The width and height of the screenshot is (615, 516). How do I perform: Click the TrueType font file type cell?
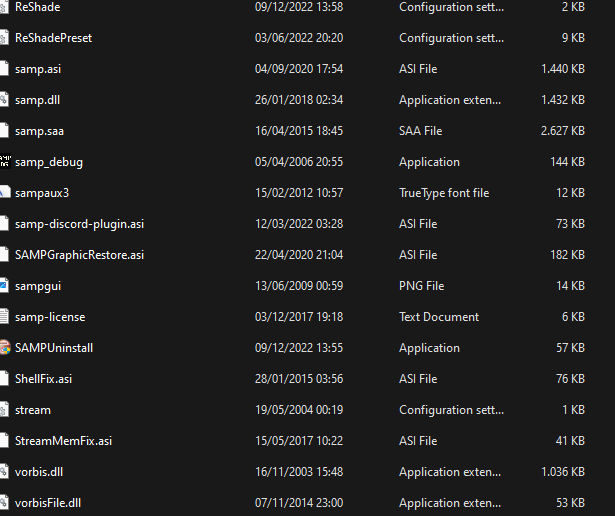coord(444,193)
